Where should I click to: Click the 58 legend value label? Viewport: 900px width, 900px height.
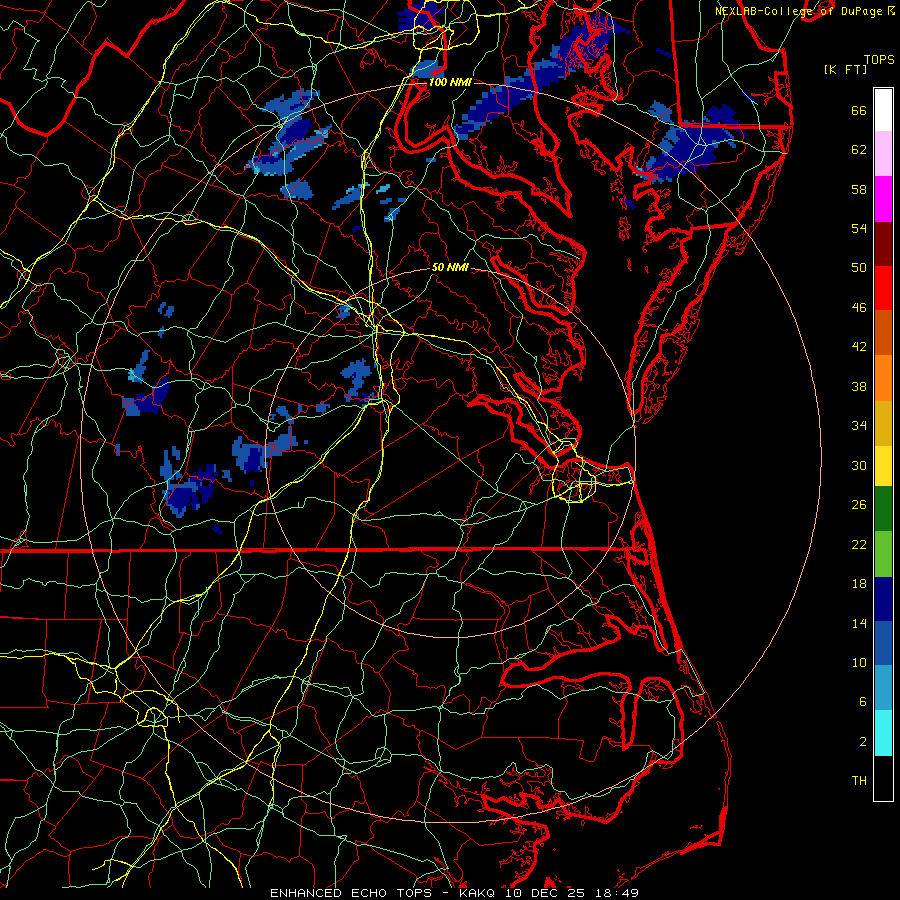click(859, 189)
